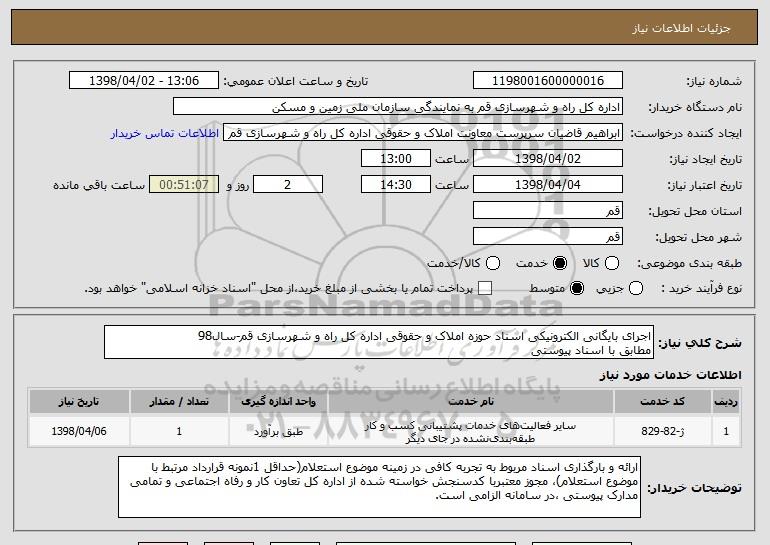
Task: Click the شهر محل تحویل field
Action: click(x=548, y=237)
